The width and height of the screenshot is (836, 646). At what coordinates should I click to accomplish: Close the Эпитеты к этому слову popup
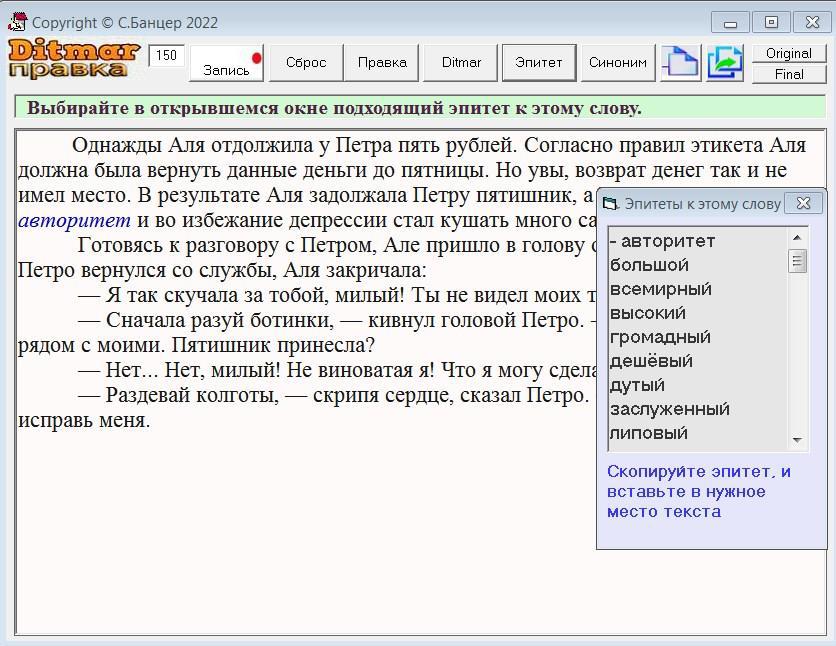(x=802, y=203)
